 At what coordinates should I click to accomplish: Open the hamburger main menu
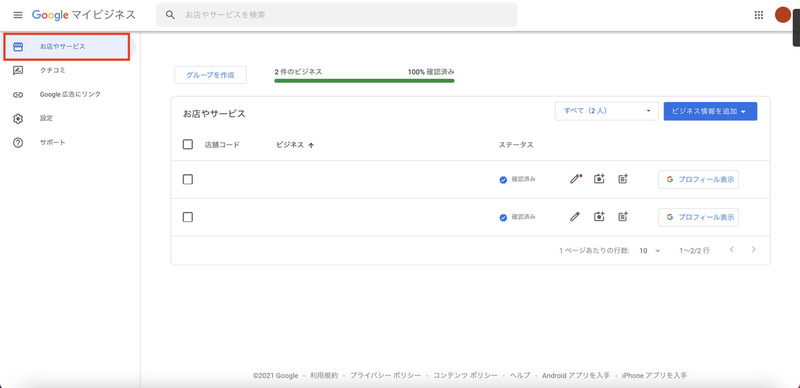18,15
